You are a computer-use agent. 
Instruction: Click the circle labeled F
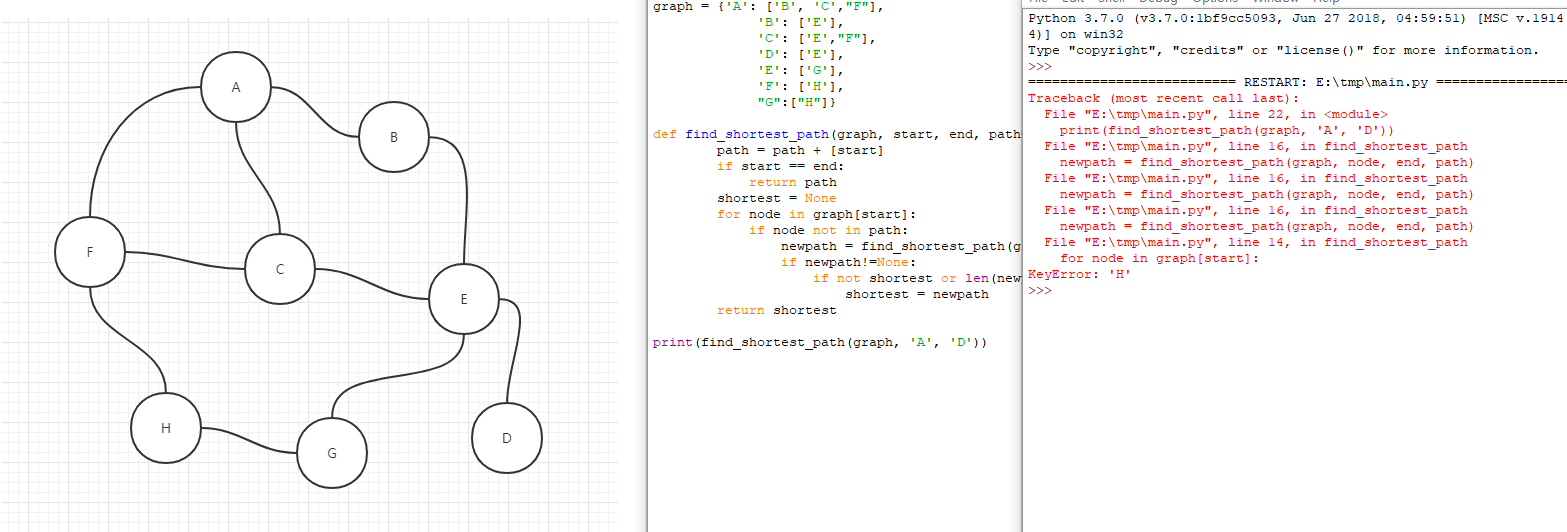point(90,253)
